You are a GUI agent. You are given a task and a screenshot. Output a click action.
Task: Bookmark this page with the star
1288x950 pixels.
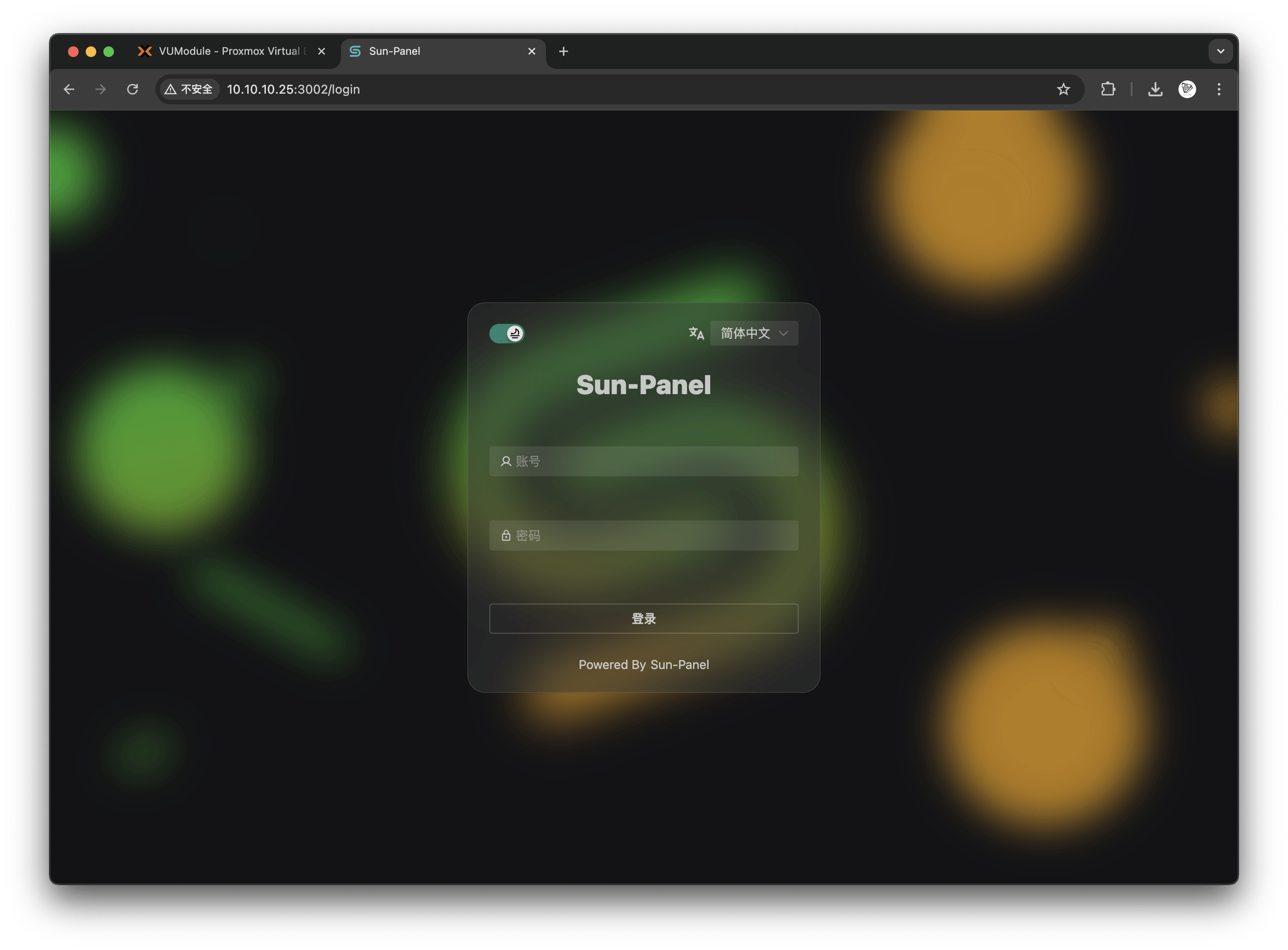[x=1063, y=89]
